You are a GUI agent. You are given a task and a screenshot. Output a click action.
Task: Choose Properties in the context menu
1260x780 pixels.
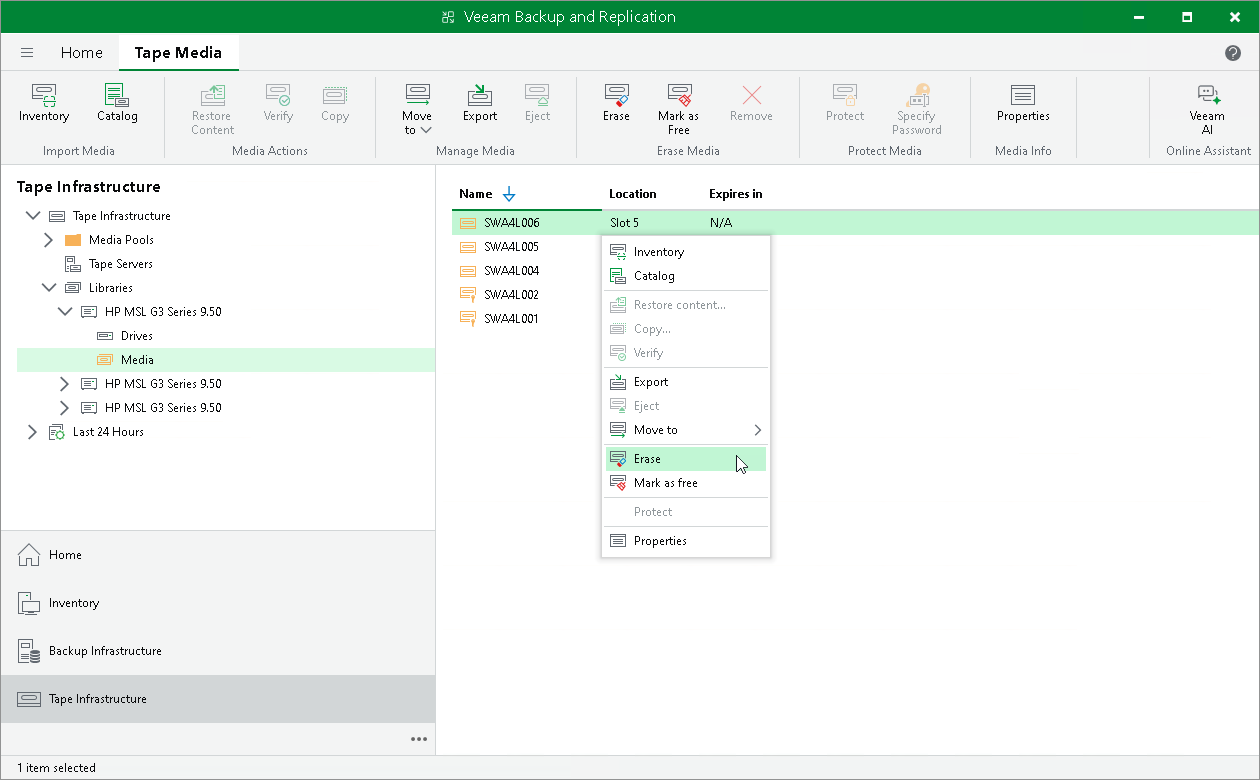pyautogui.click(x=686, y=541)
